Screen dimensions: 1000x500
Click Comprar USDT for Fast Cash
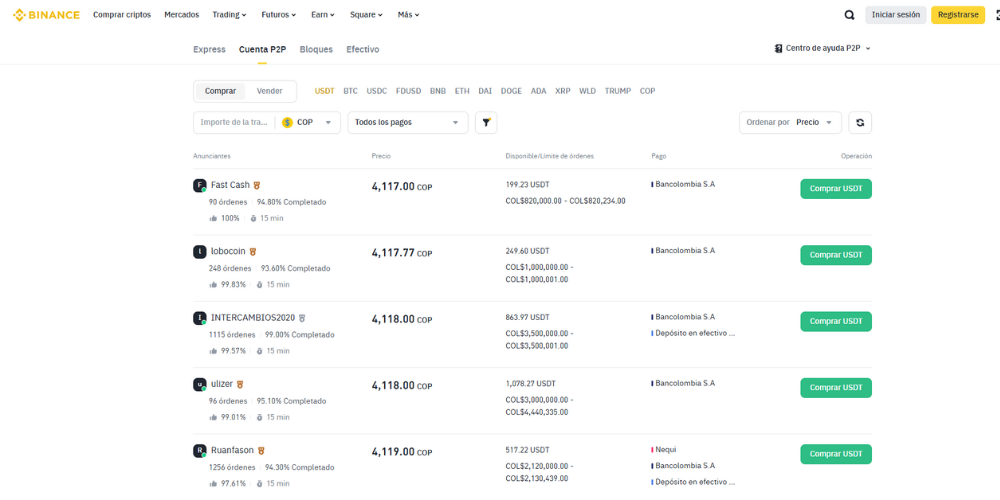click(x=835, y=189)
